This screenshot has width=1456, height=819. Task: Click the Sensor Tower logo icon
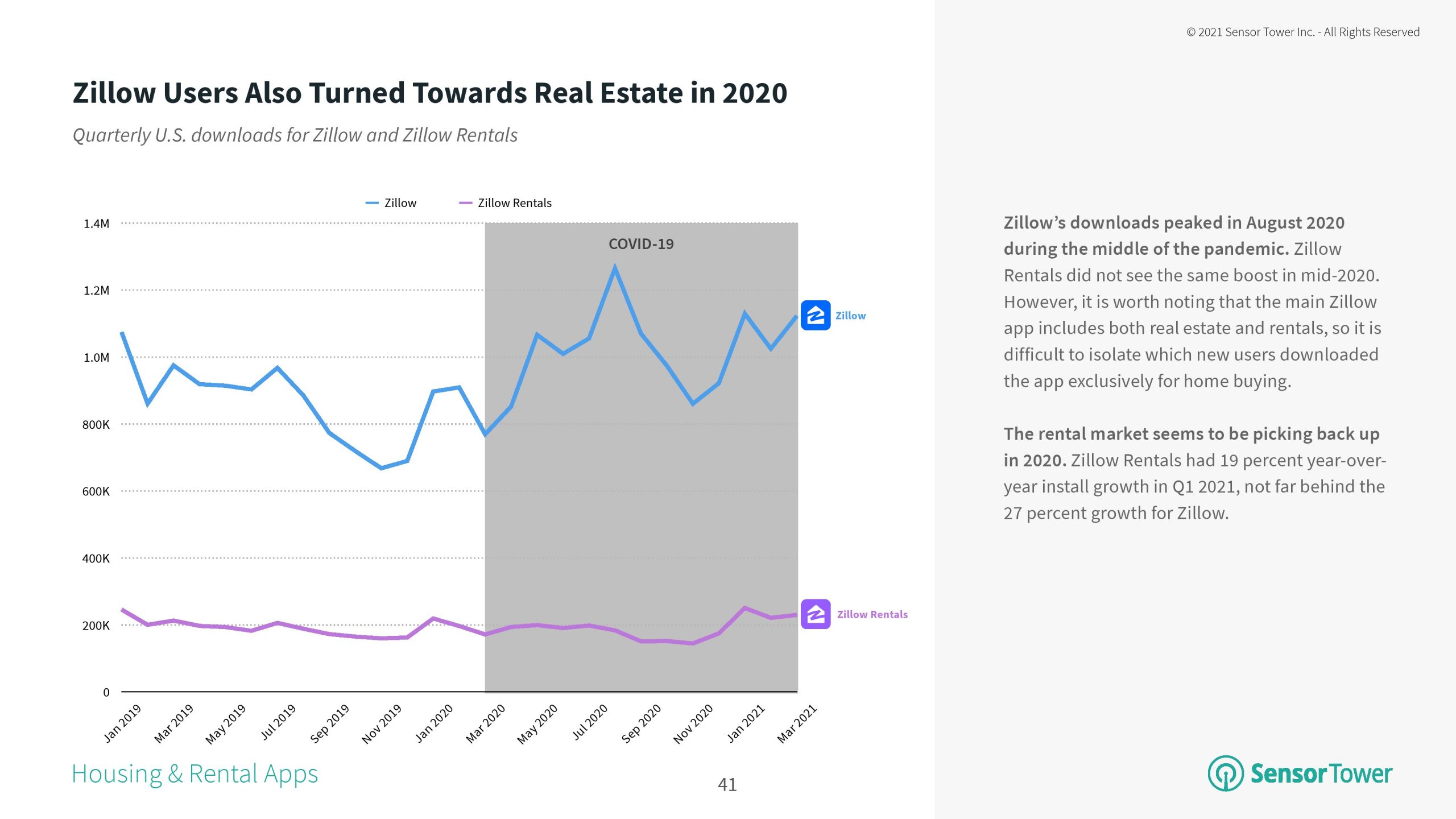[x=1225, y=773]
